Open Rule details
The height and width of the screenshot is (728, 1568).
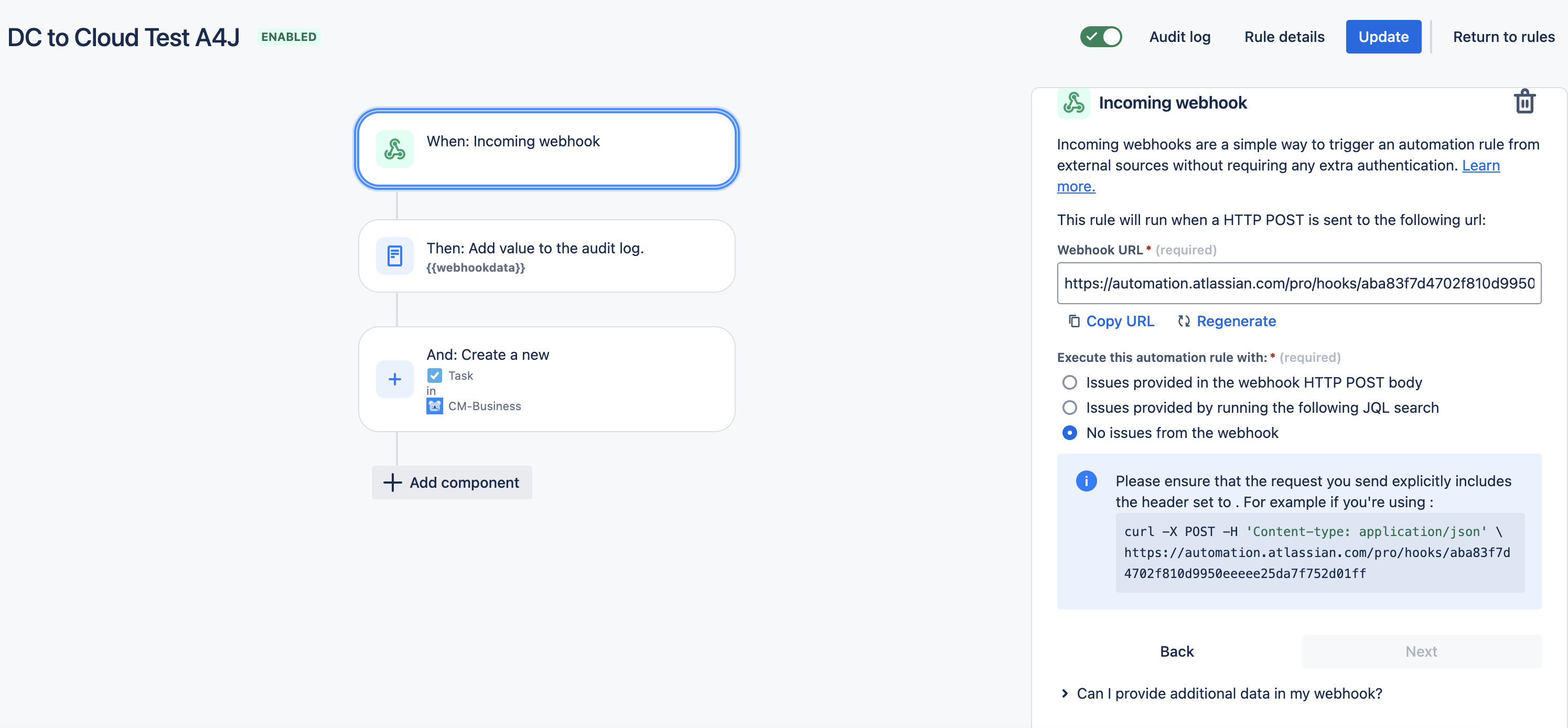[1284, 37]
